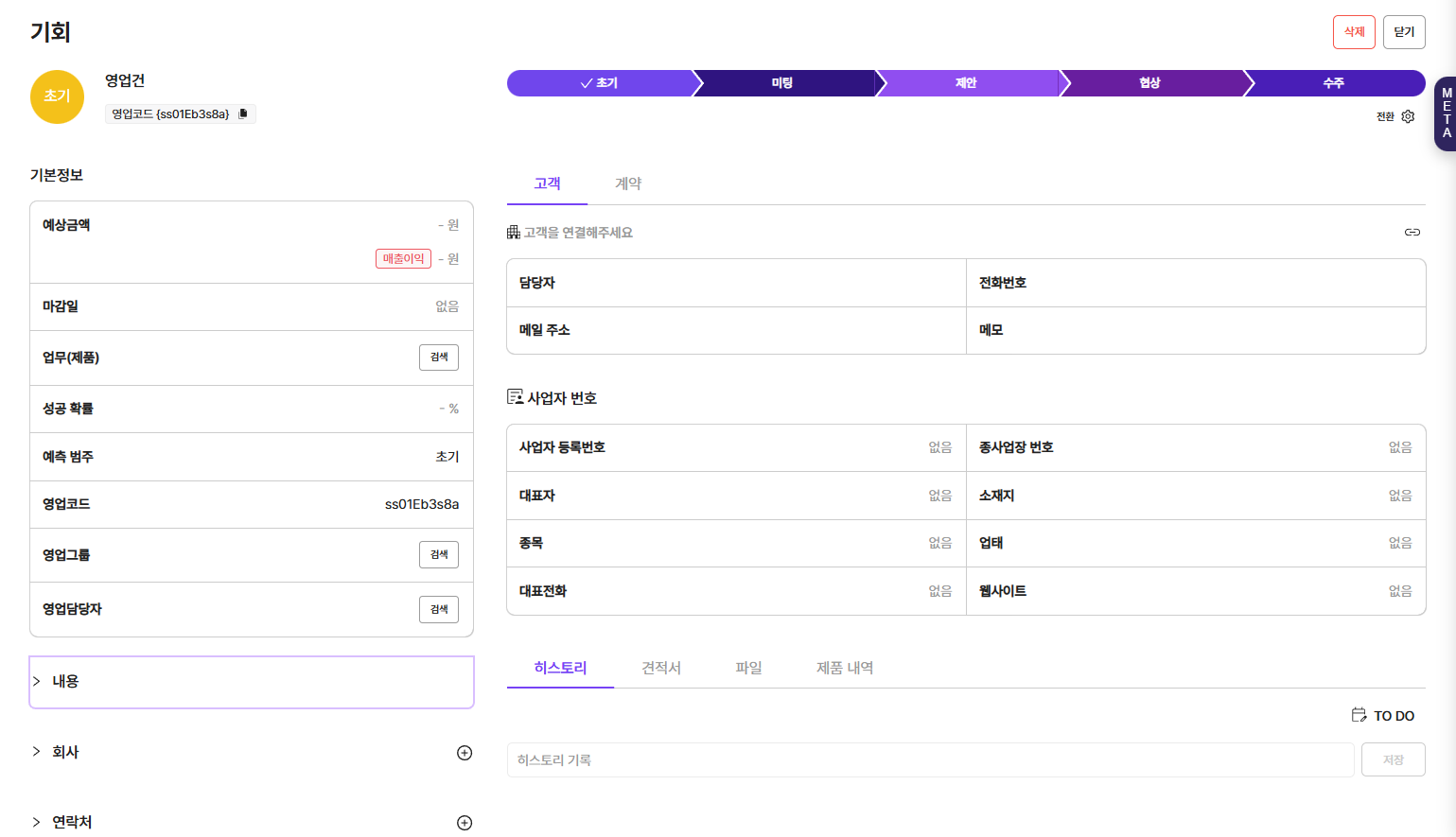1456x837 pixels.
Task: Add a company with plus icon
Action: (x=465, y=753)
